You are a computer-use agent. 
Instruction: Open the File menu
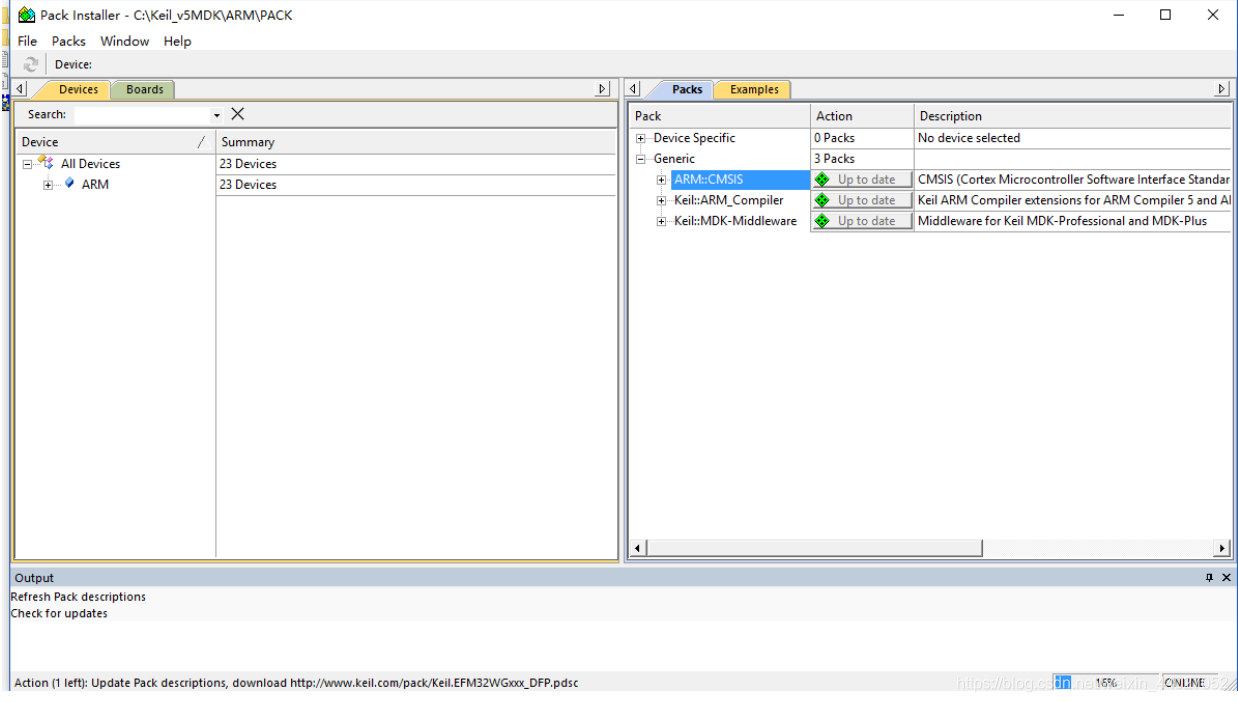tap(27, 41)
